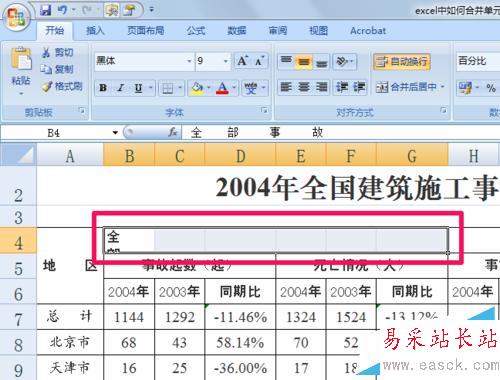The height and width of the screenshot is (380, 500).
Task: Select column A header
Action: pyautogui.click(x=70, y=155)
